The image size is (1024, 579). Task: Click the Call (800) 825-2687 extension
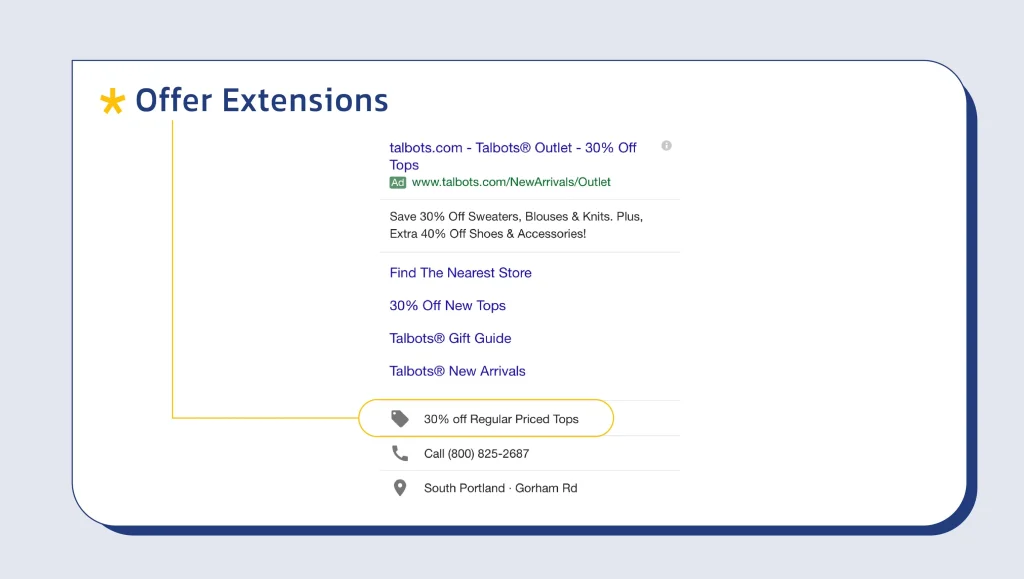(476, 454)
